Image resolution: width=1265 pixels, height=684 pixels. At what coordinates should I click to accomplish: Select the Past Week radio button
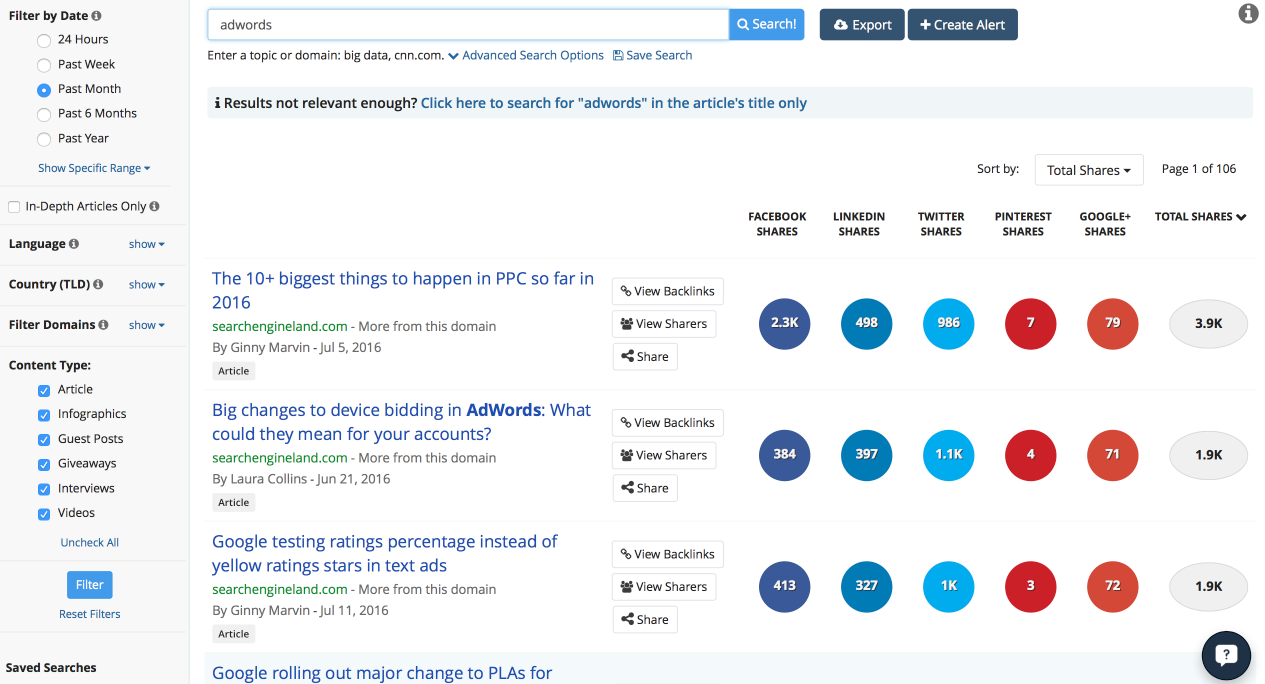44,65
